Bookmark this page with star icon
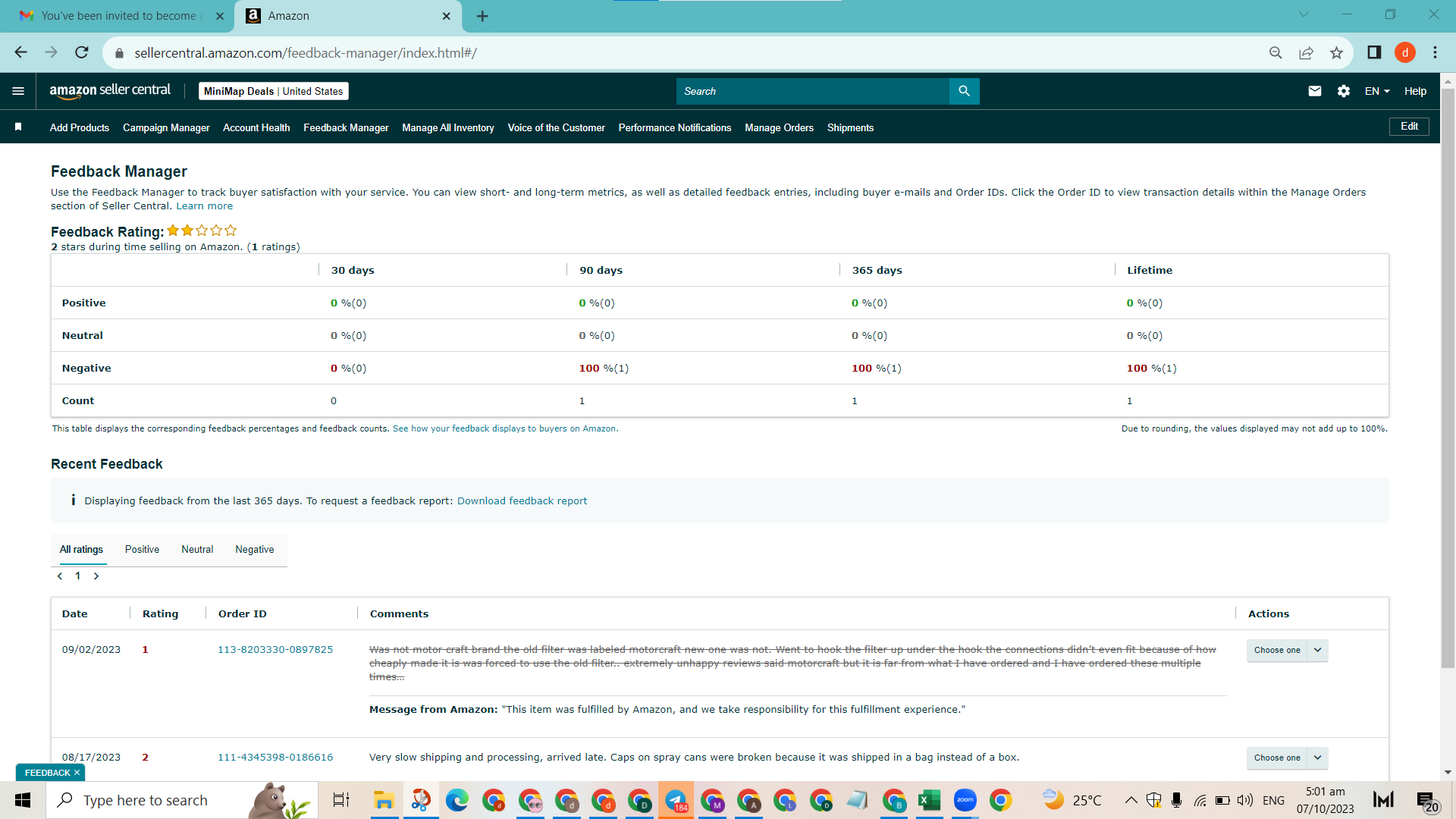This screenshot has height=819, width=1456. [1336, 52]
